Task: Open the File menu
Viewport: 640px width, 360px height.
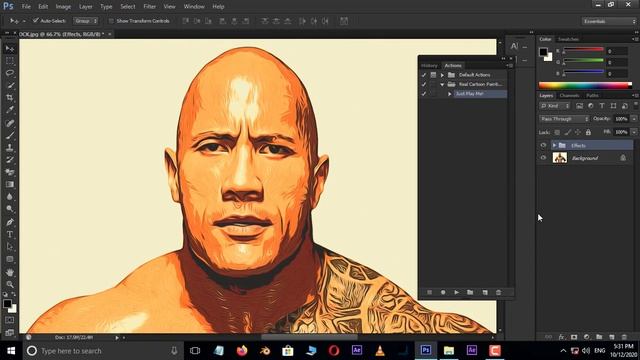Action: [x=26, y=7]
